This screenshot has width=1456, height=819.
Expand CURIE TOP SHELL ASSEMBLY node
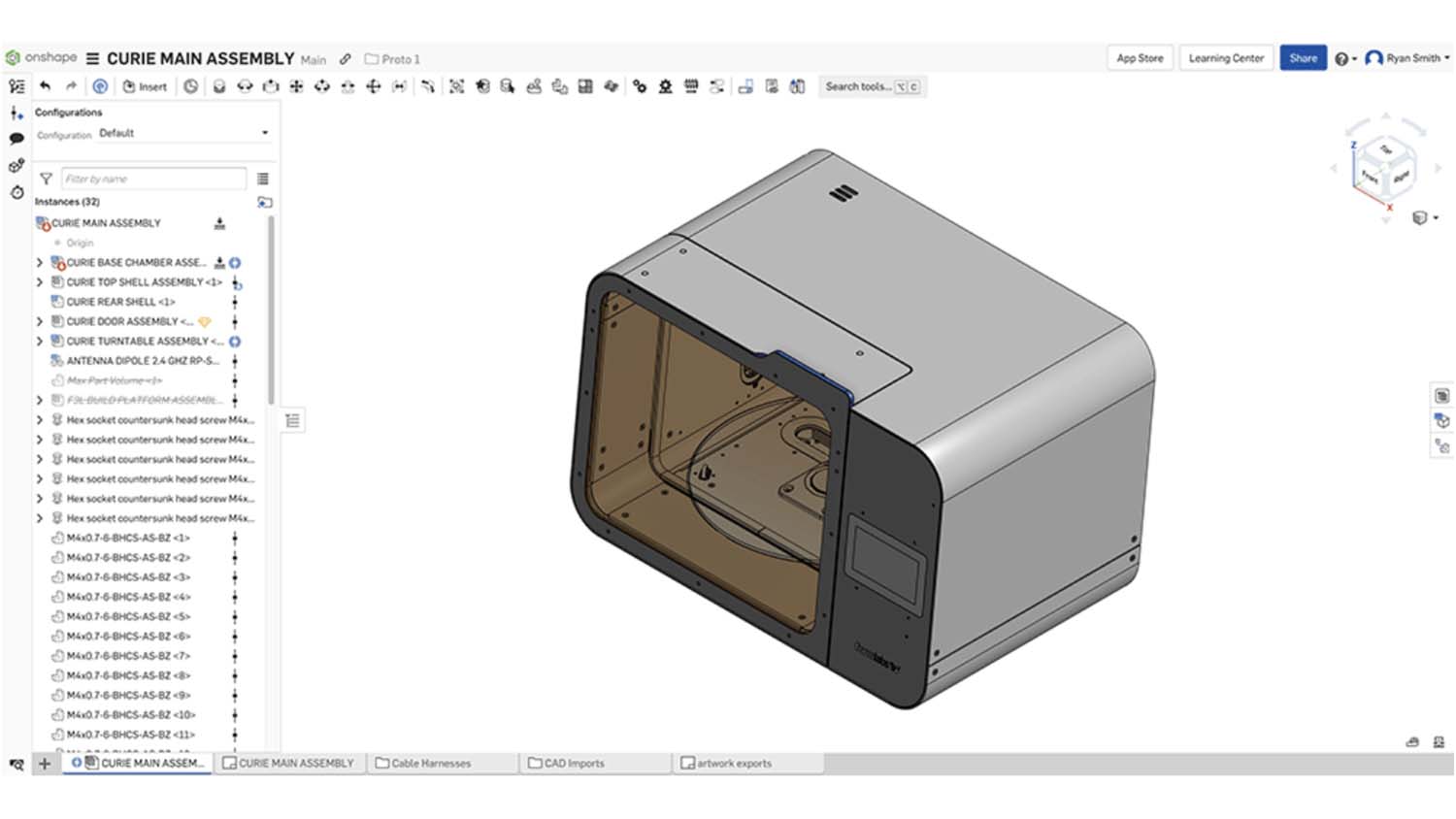[40, 282]
